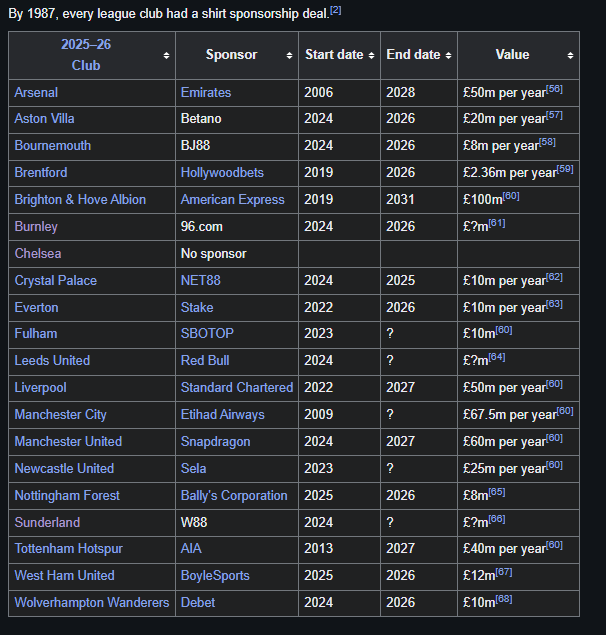Open the 2025–26 header link
This screenshot has height=635, width=606.
[x=86, y=45]
